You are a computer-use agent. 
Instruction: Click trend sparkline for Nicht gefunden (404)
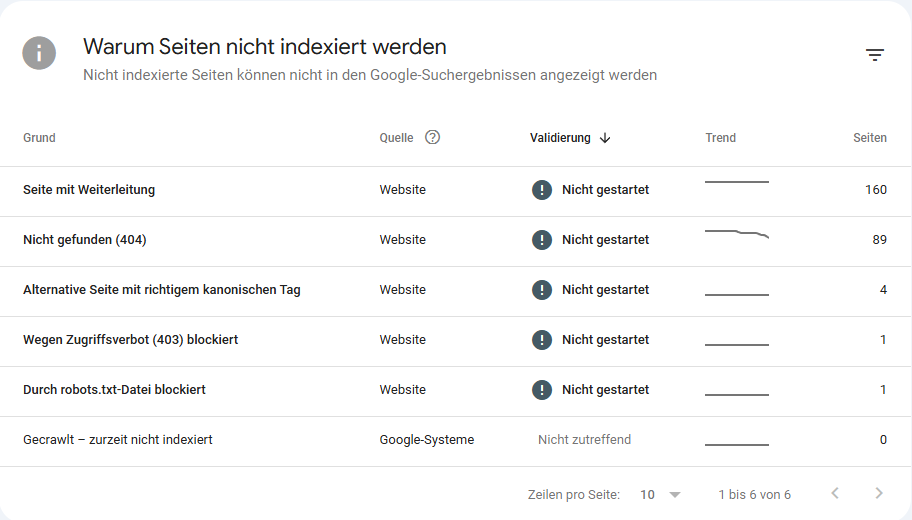pos(737,234)
